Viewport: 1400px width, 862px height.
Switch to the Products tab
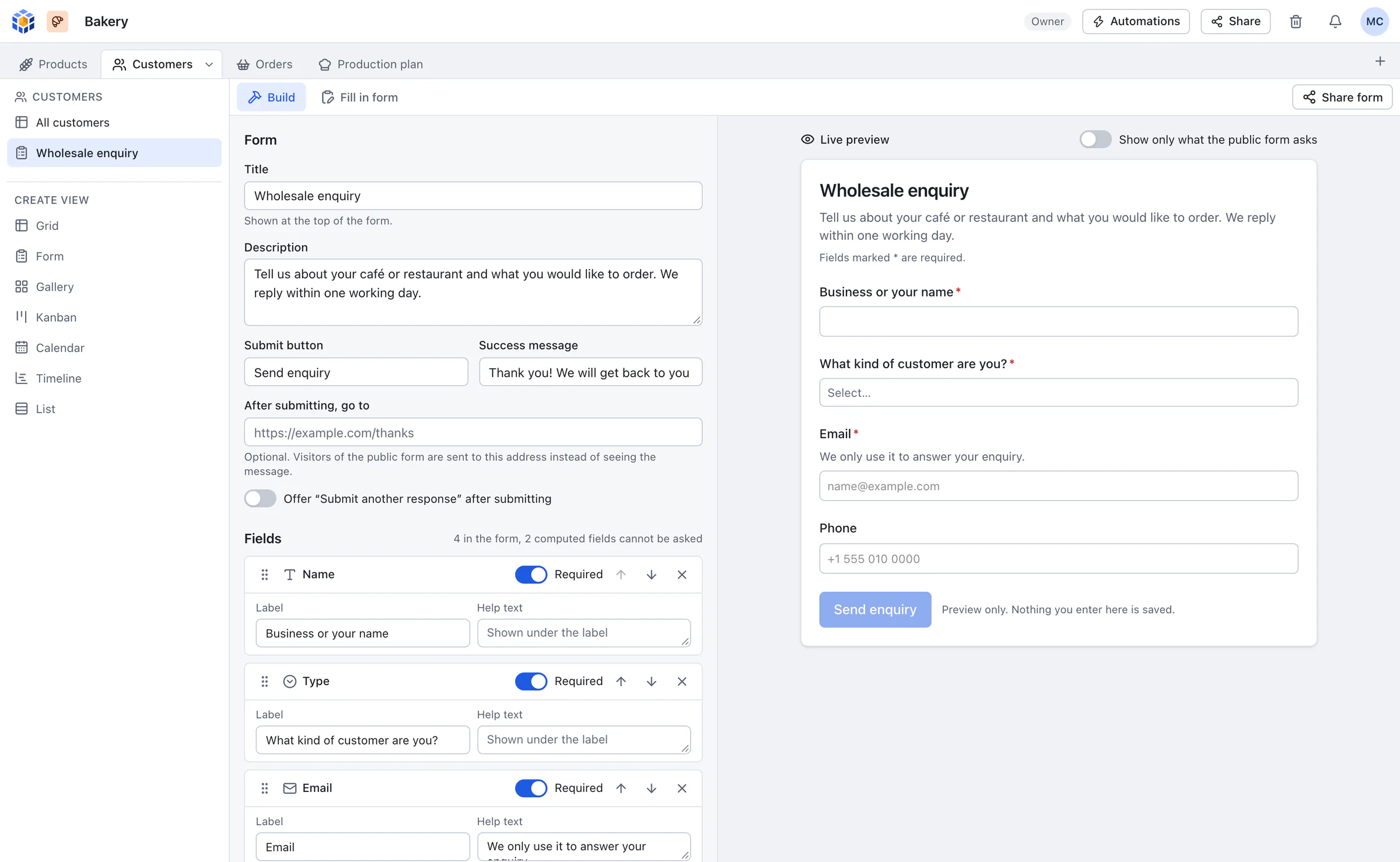point(53,64)
